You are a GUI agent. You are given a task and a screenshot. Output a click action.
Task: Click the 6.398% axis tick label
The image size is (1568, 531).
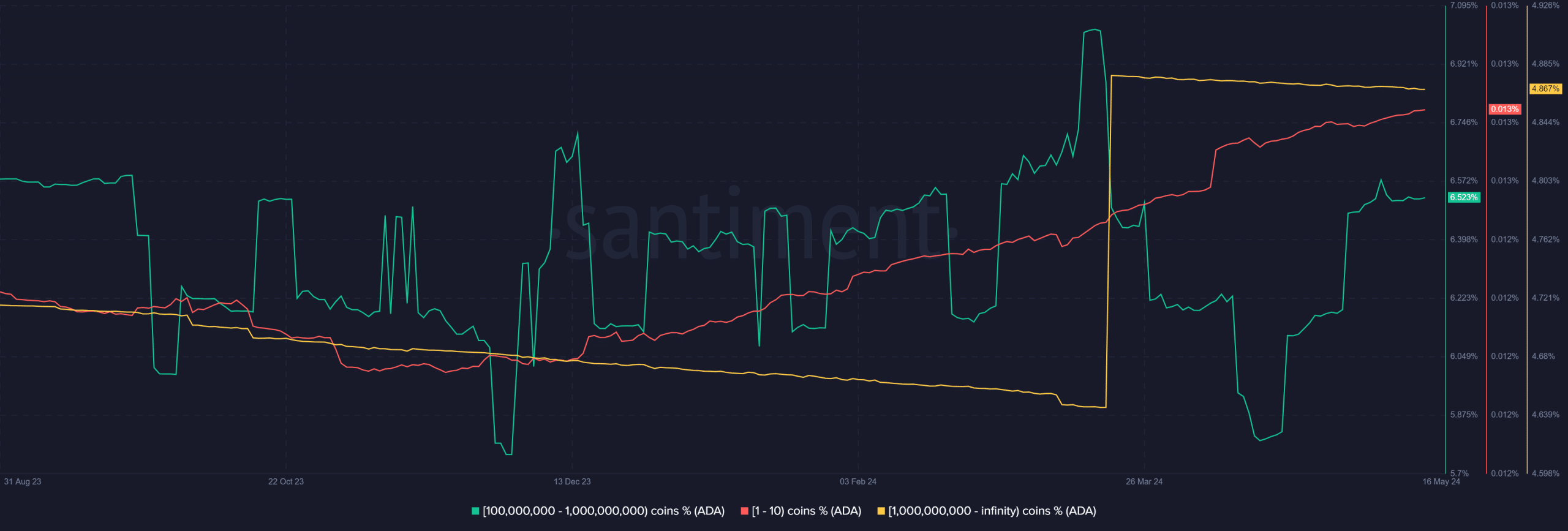(1464, 239)
